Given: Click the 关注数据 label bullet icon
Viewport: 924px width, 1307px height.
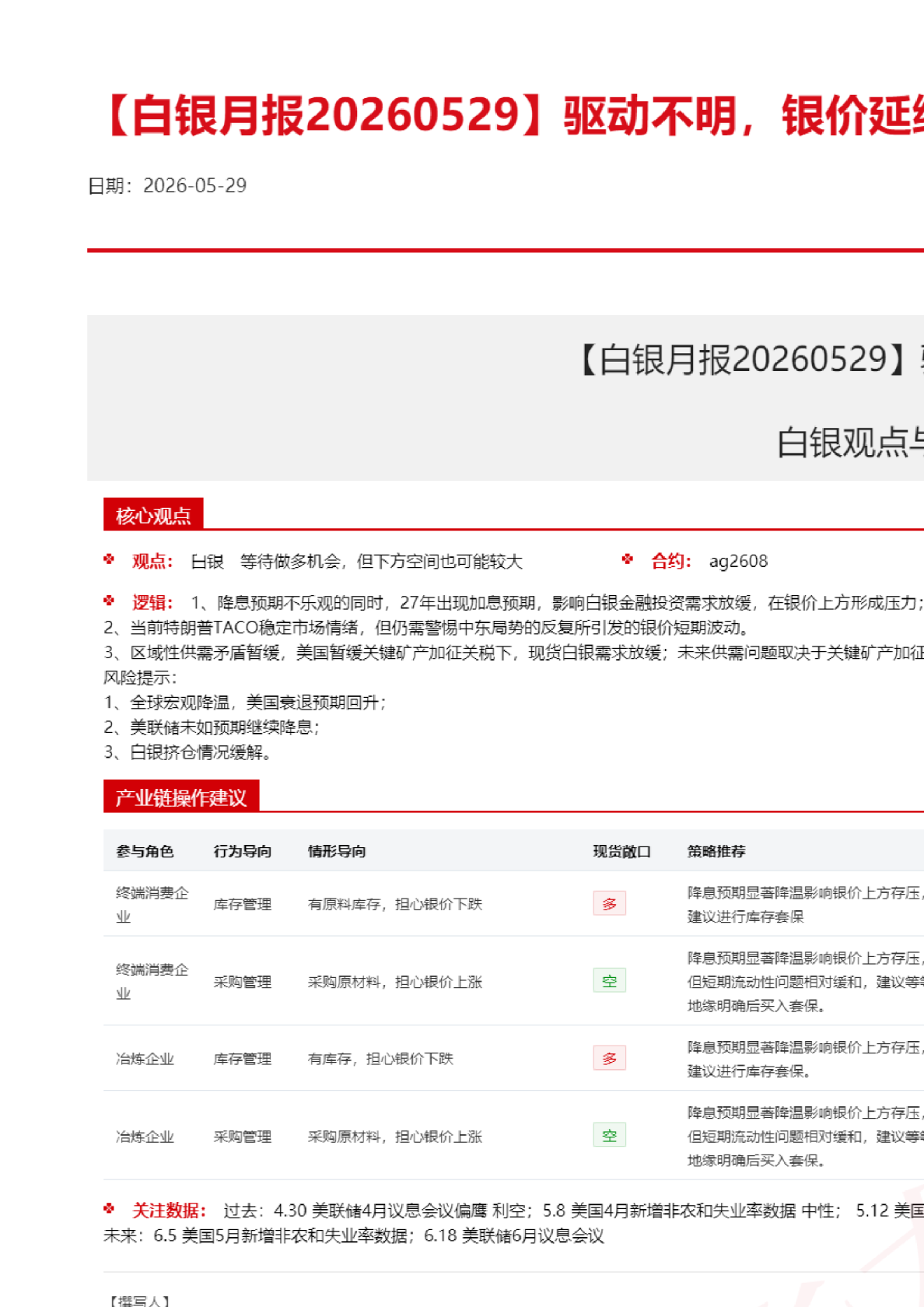Looking at the screenshot, I should coord(110,1209).
